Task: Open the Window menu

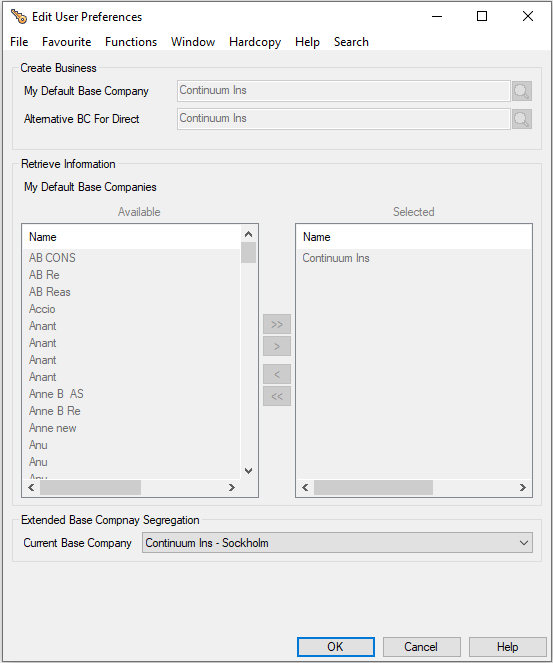Action: pos(193,42)
